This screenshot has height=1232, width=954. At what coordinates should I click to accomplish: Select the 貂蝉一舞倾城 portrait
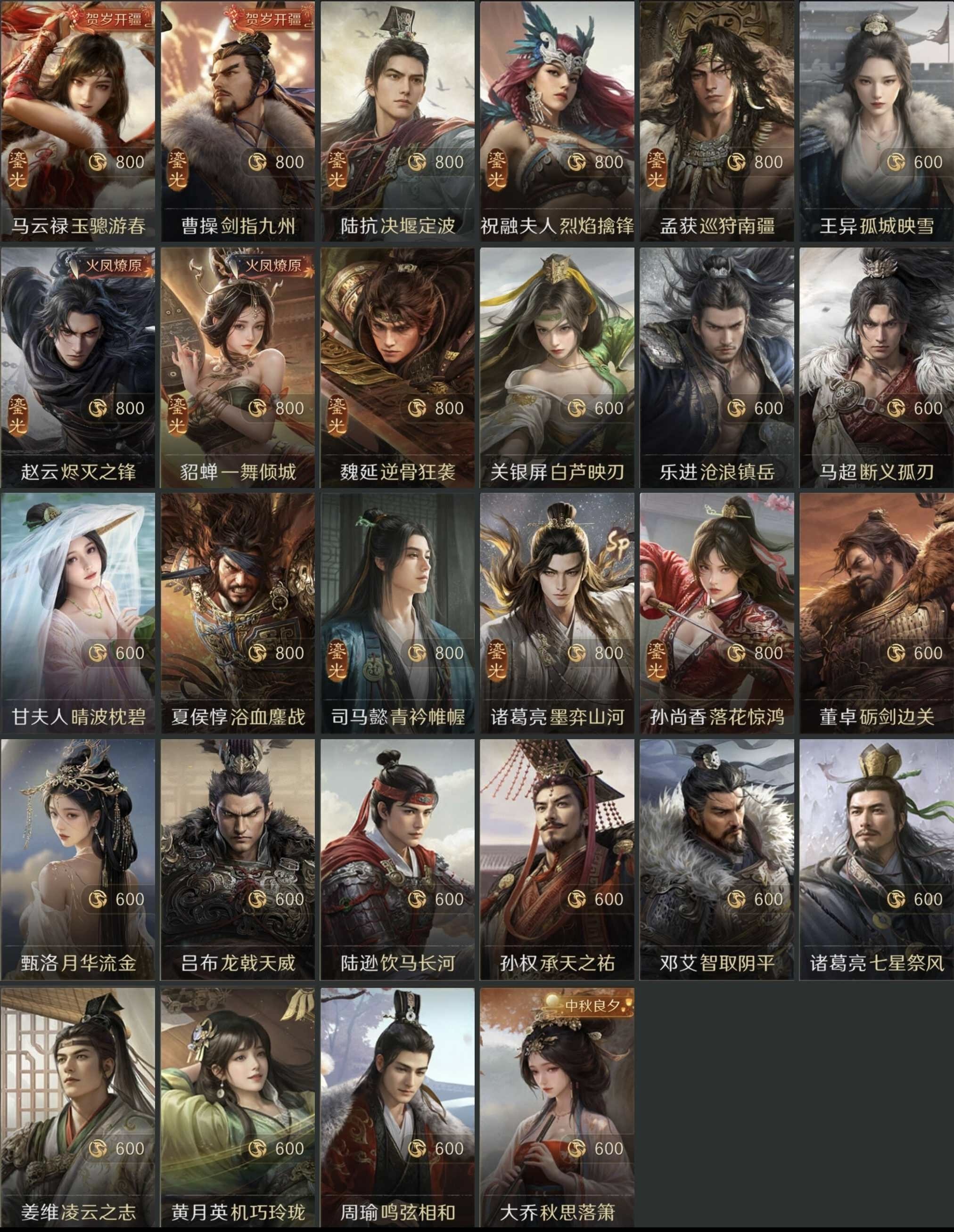tap(238, 367)
